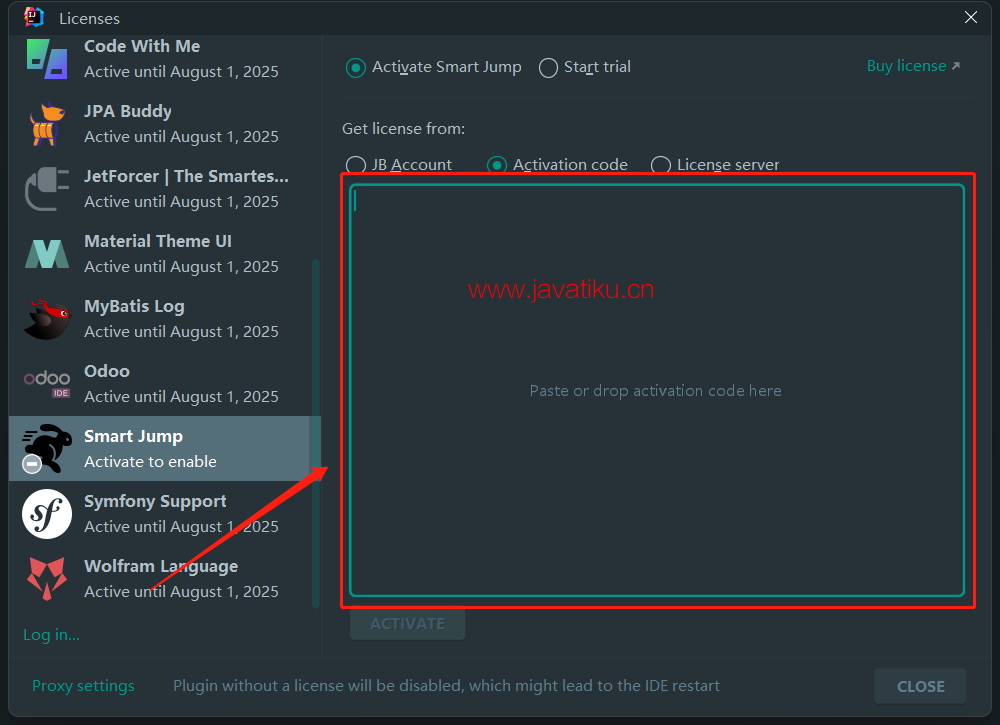
Task: Click the Material Theme UI icon
Action: (47, 254)
